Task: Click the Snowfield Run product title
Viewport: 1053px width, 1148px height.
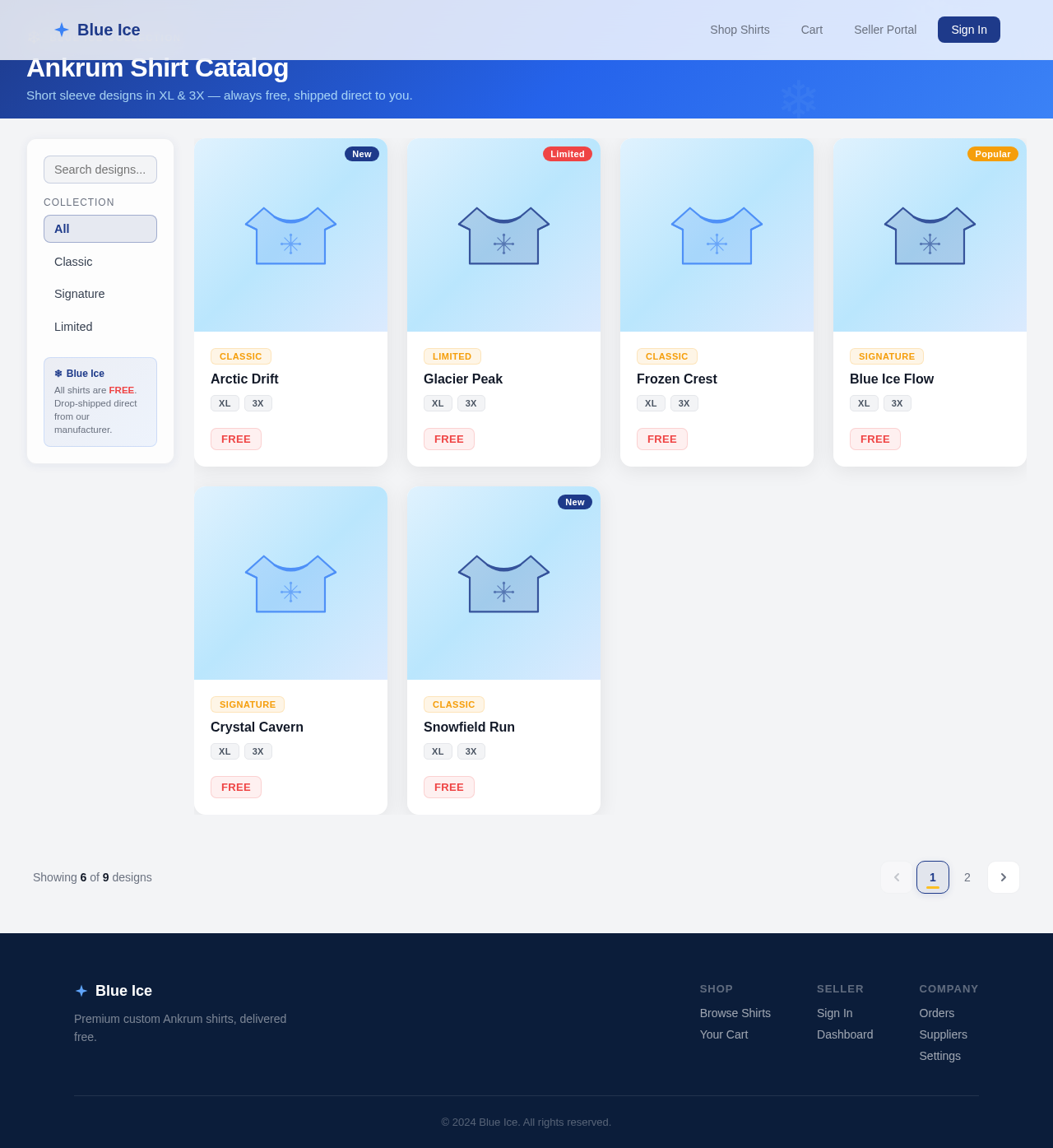Action: [x=469, y=727]
